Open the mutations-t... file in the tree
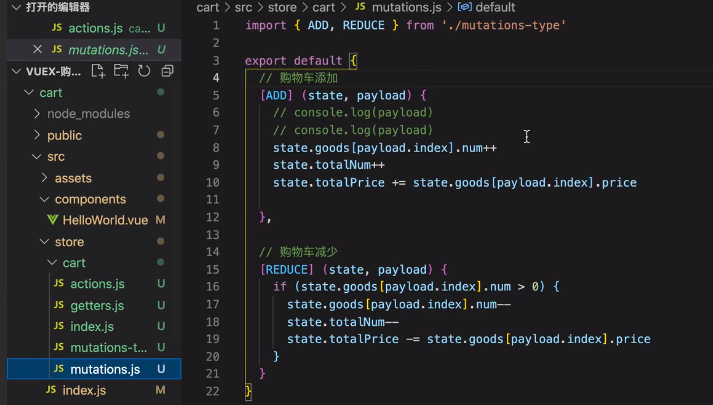Screen dimensions: 713x405 pyautogui.click(x=109, y=347)
